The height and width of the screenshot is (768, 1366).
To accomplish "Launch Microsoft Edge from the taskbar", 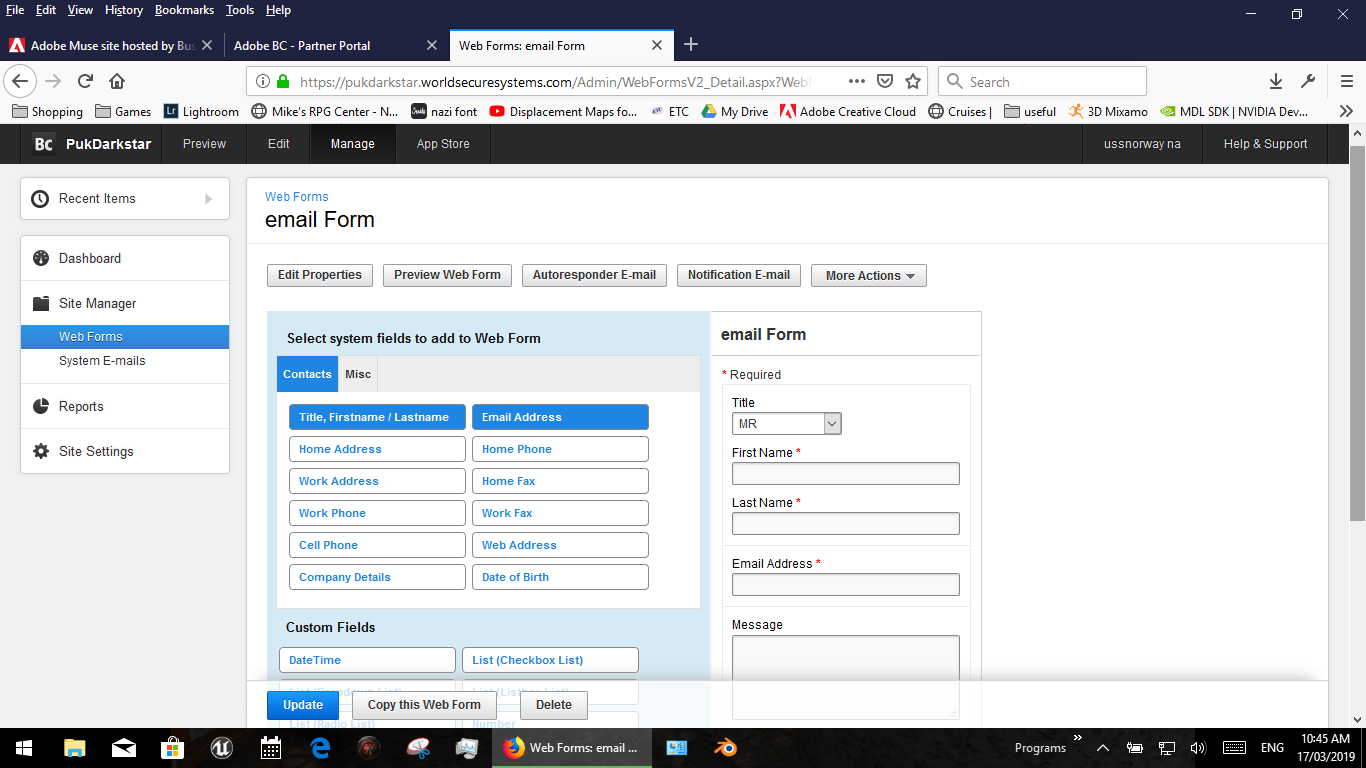I will [320, 747].
